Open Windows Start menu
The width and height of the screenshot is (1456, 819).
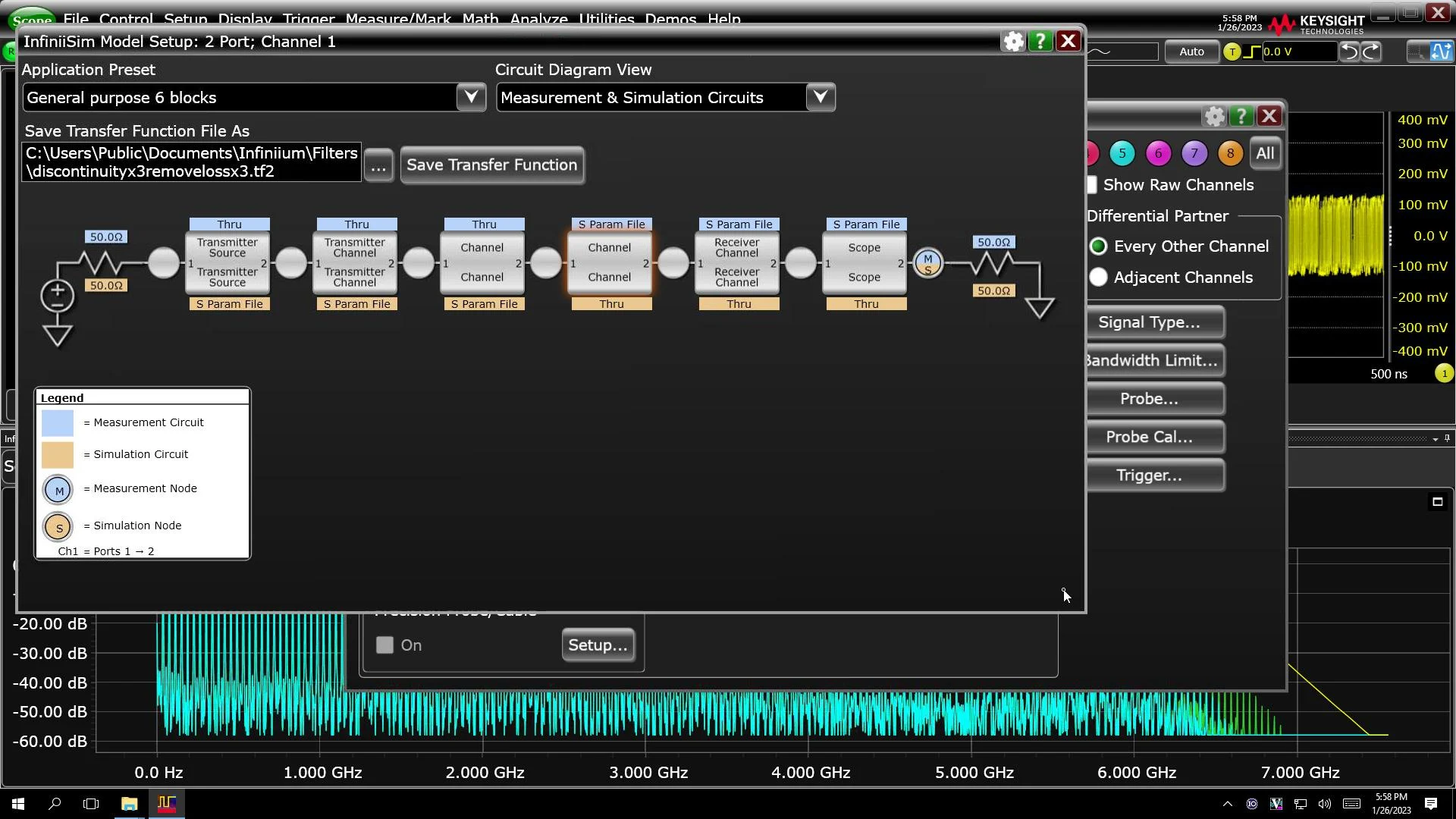pyautogui.click(x=18, y=804)
